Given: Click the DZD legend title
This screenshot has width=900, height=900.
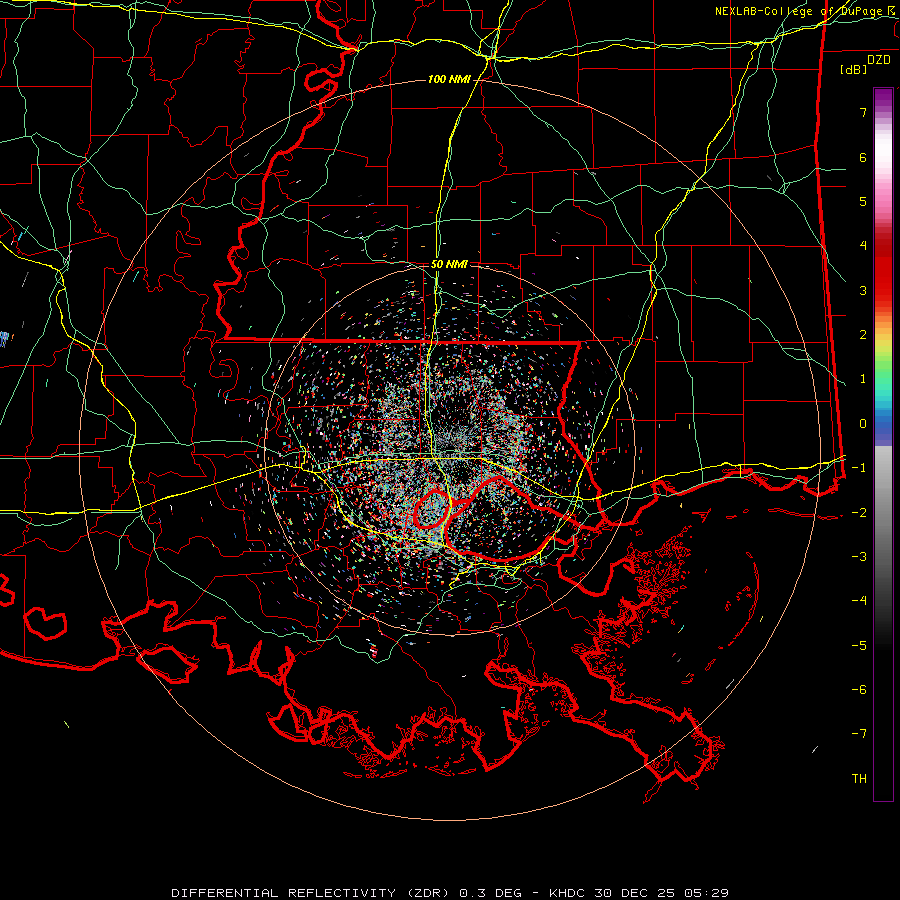Looking at the screenshot, I should tap(879, 60).
